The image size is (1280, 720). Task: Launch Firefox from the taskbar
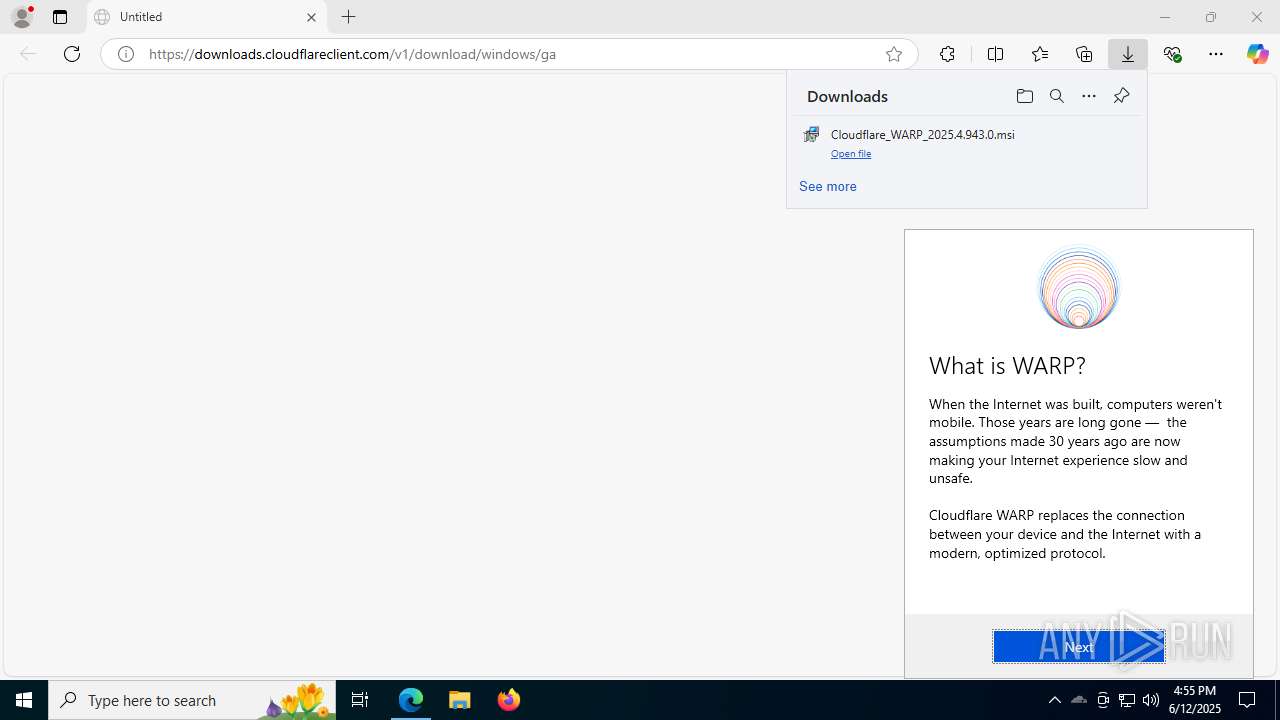tap(509, 700)
